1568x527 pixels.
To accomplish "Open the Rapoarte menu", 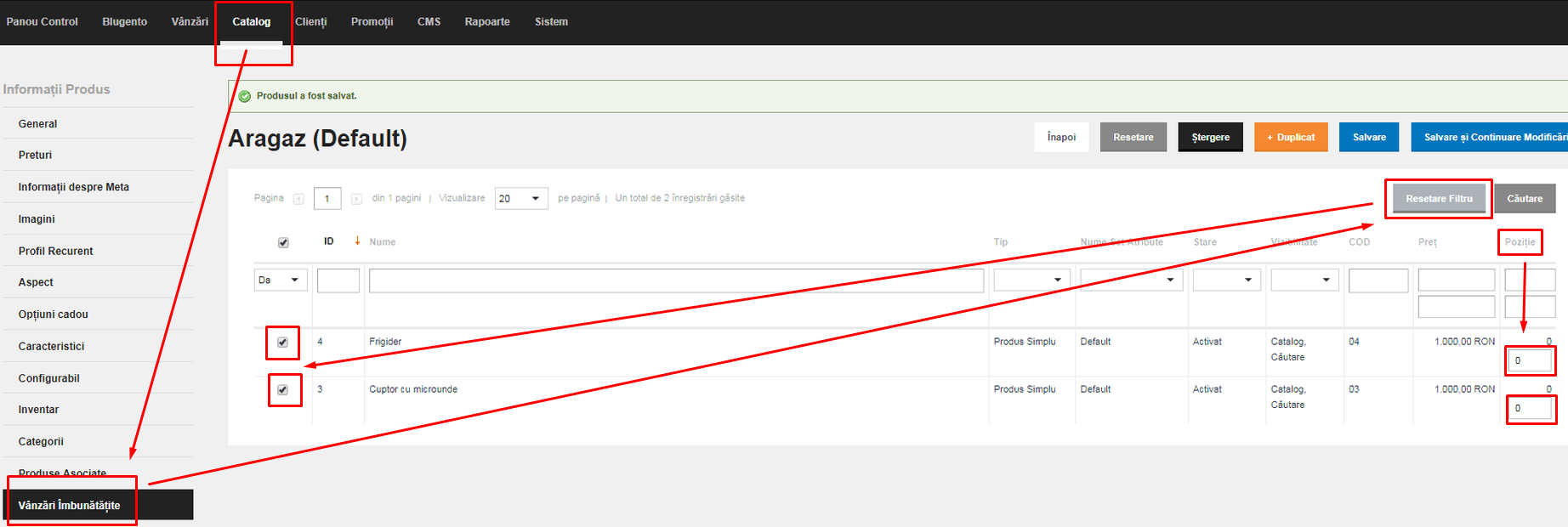I will click(487, 22).
